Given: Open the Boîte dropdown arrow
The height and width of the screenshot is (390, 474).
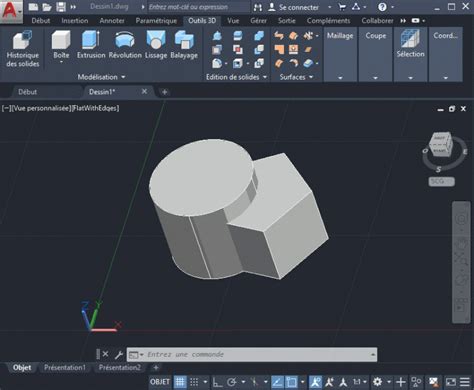Looking at the screenshot, I should point(61,62).
